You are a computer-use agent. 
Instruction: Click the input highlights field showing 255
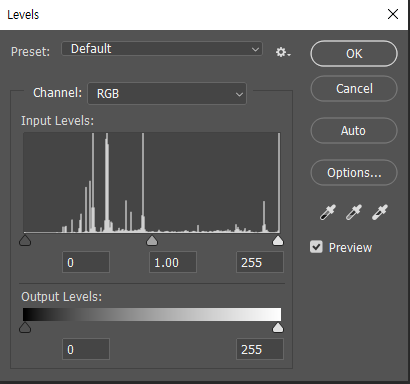pyautogui.click(x=260, y=262)
